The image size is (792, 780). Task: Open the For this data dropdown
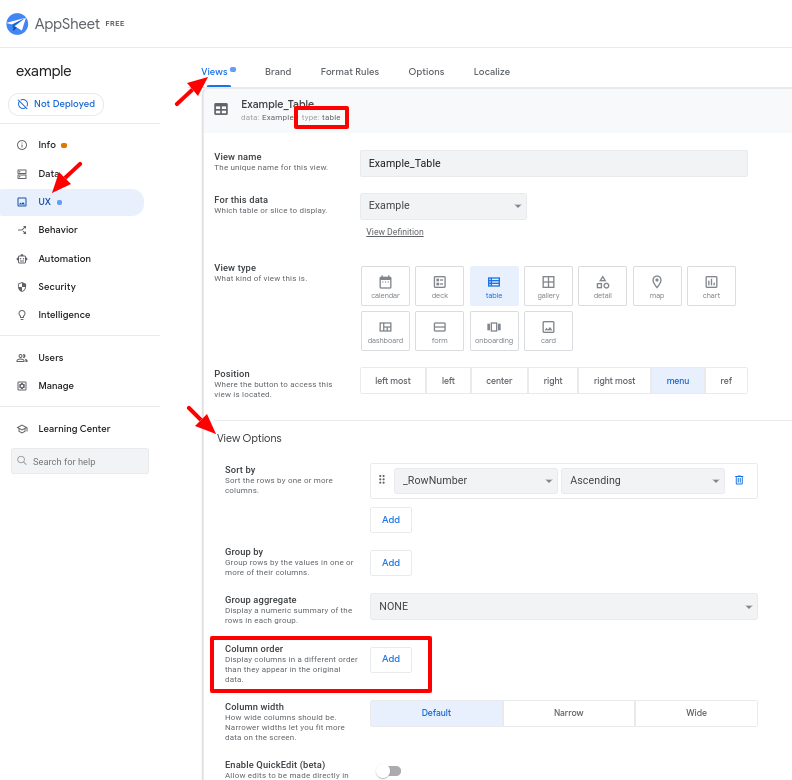tap(443, 206)
